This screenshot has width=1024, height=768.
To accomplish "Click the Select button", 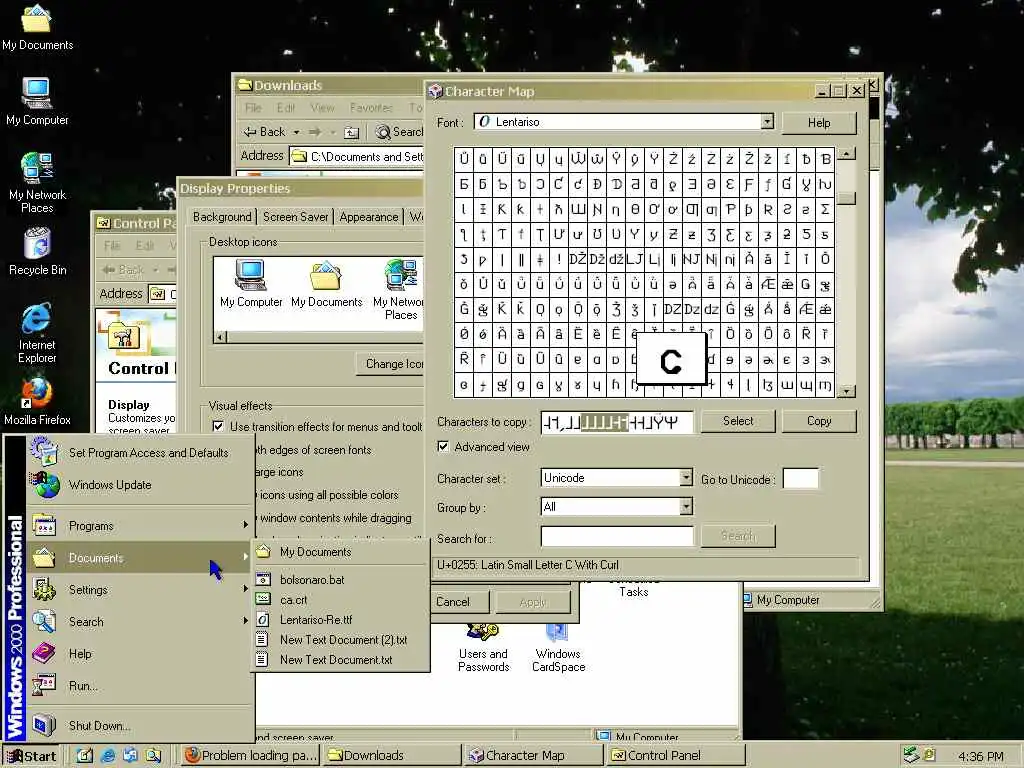I will pyautogui.click(x=738, y=421).
